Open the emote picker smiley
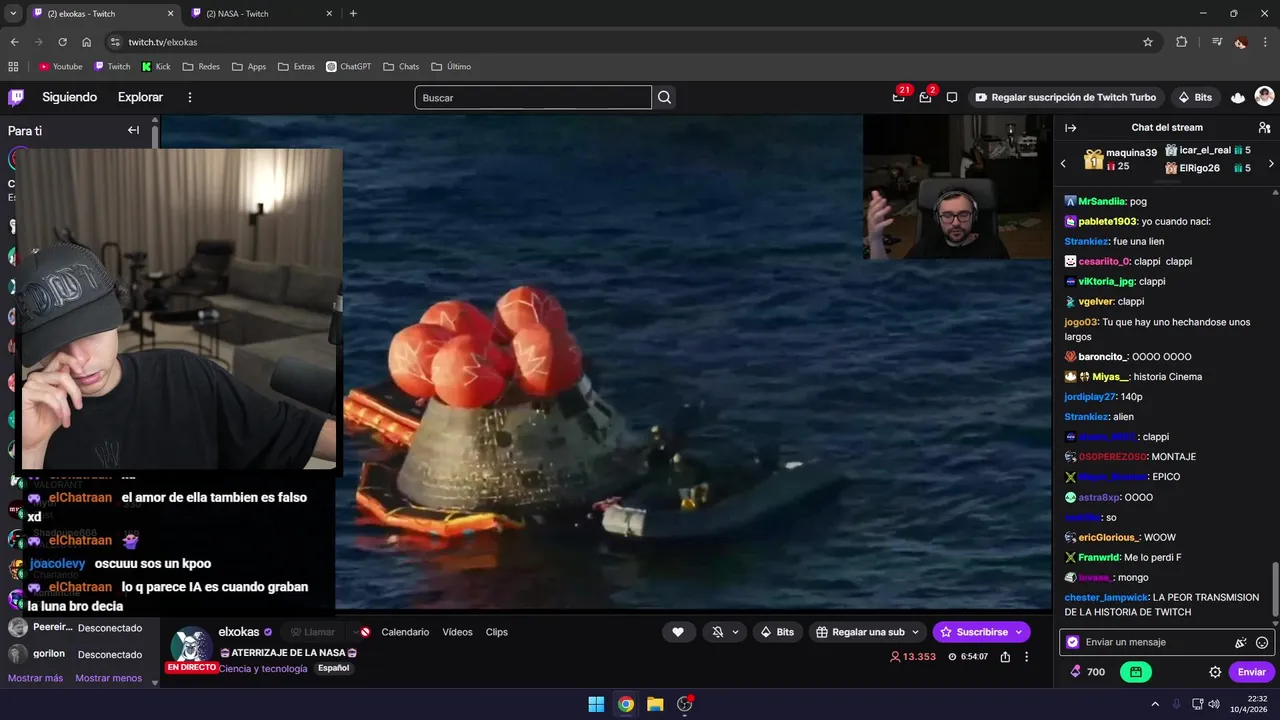 [x=1262, y=642]
